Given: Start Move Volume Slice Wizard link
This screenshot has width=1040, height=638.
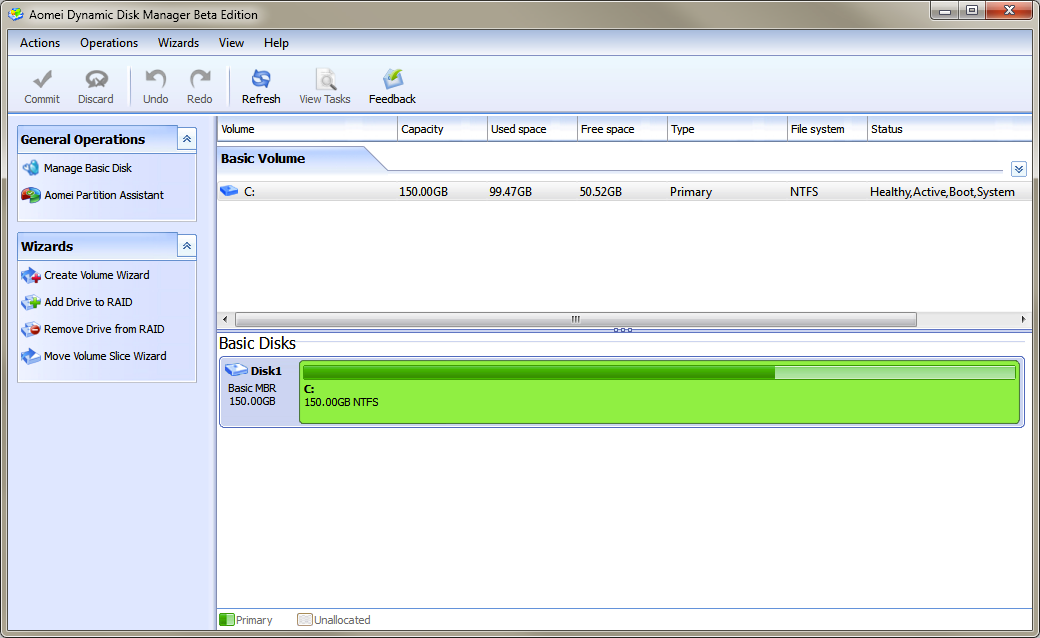Looking at the screenshot, I should coord(105,356).
